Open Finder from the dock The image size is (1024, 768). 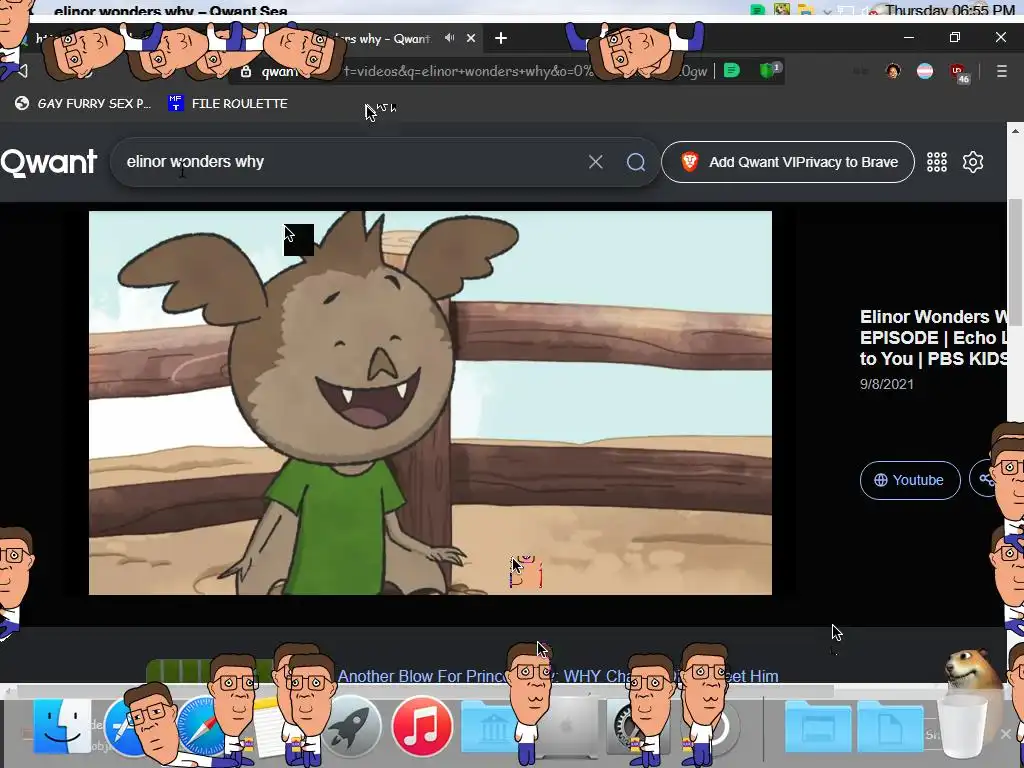click(x=62, y=726)
